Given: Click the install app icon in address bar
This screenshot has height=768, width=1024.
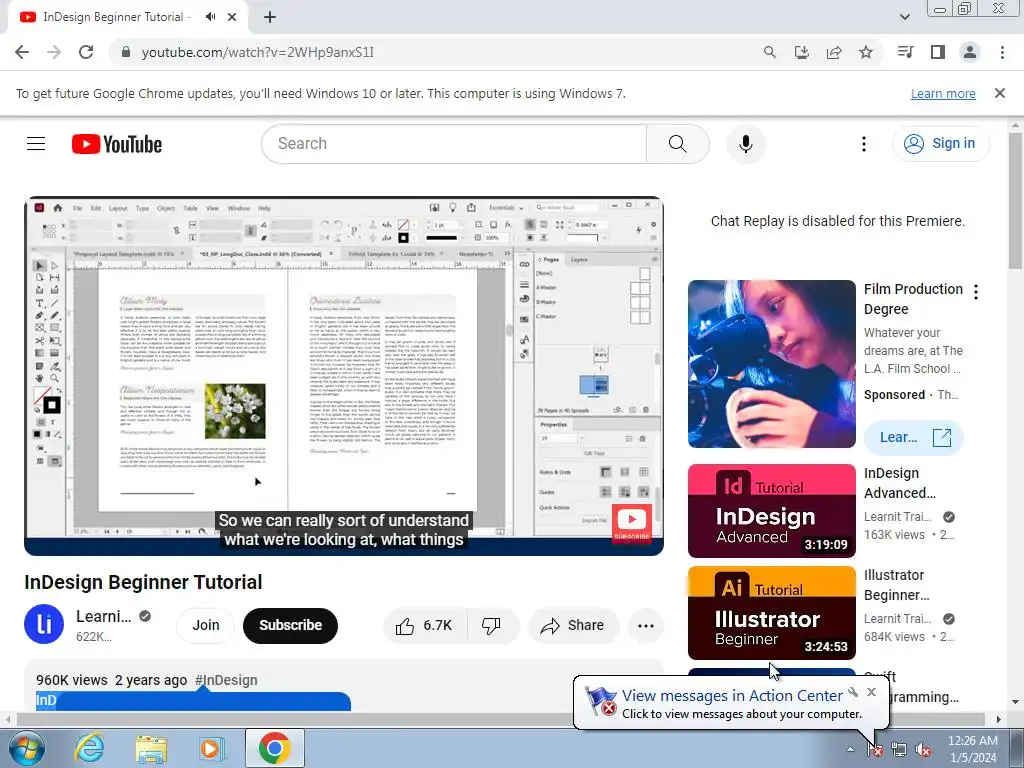Looking at the screenshot, I should click(801, 52).
